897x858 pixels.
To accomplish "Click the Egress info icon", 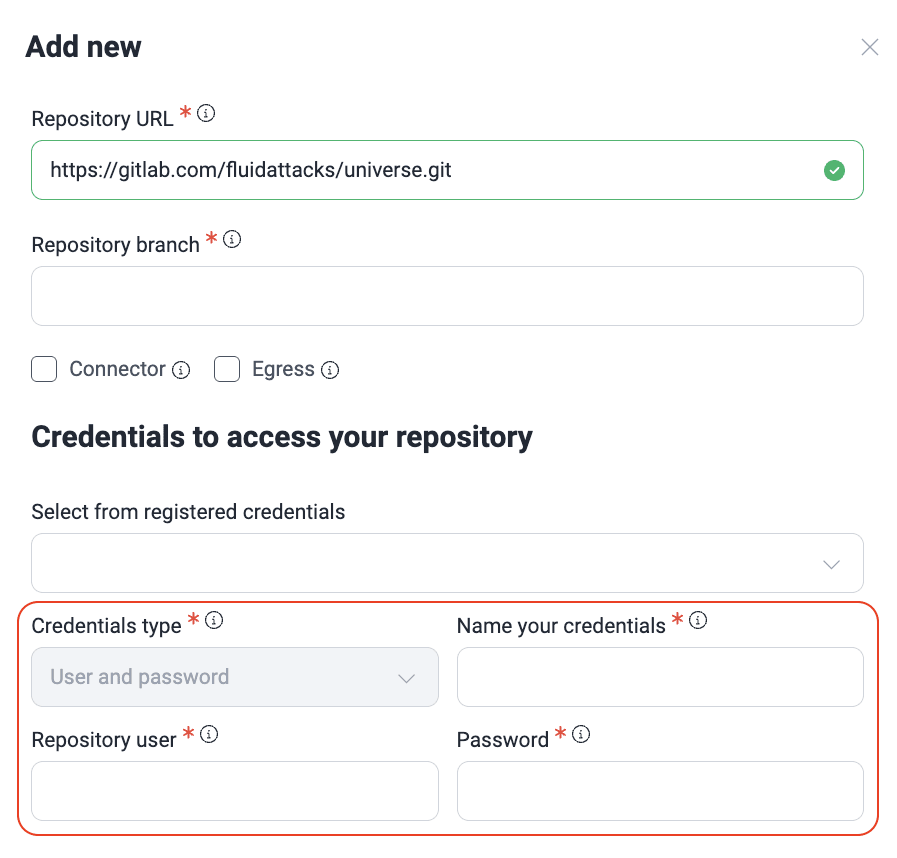I will [x=330, y=370].
